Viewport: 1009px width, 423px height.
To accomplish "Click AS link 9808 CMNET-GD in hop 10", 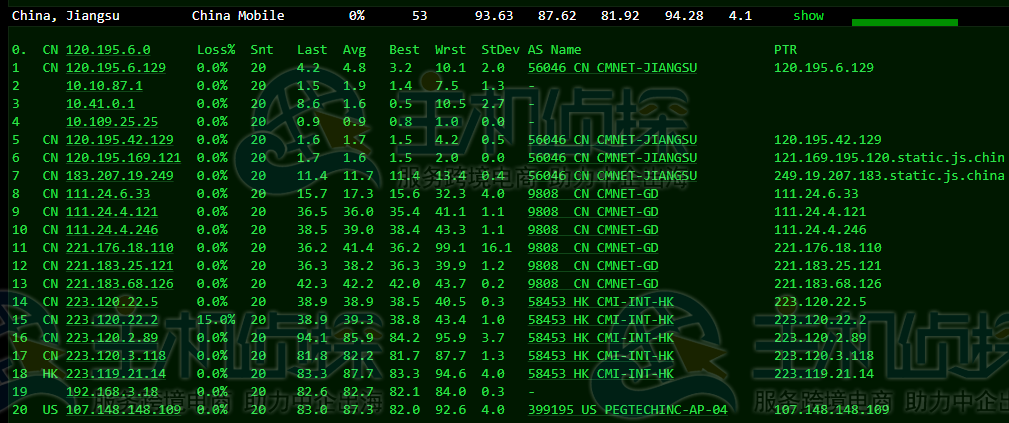I will tap(593, 230).
